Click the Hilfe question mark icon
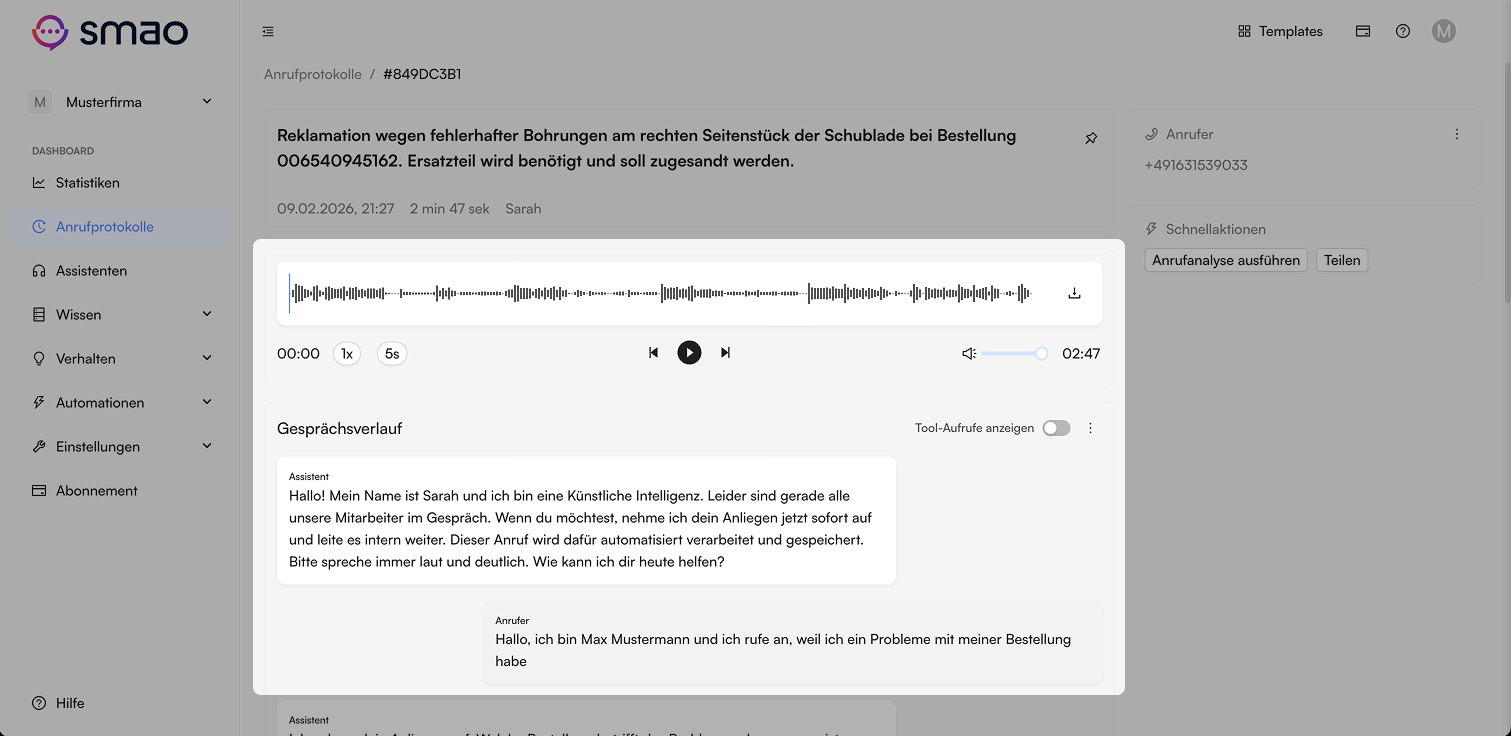 tap(39, 703)
